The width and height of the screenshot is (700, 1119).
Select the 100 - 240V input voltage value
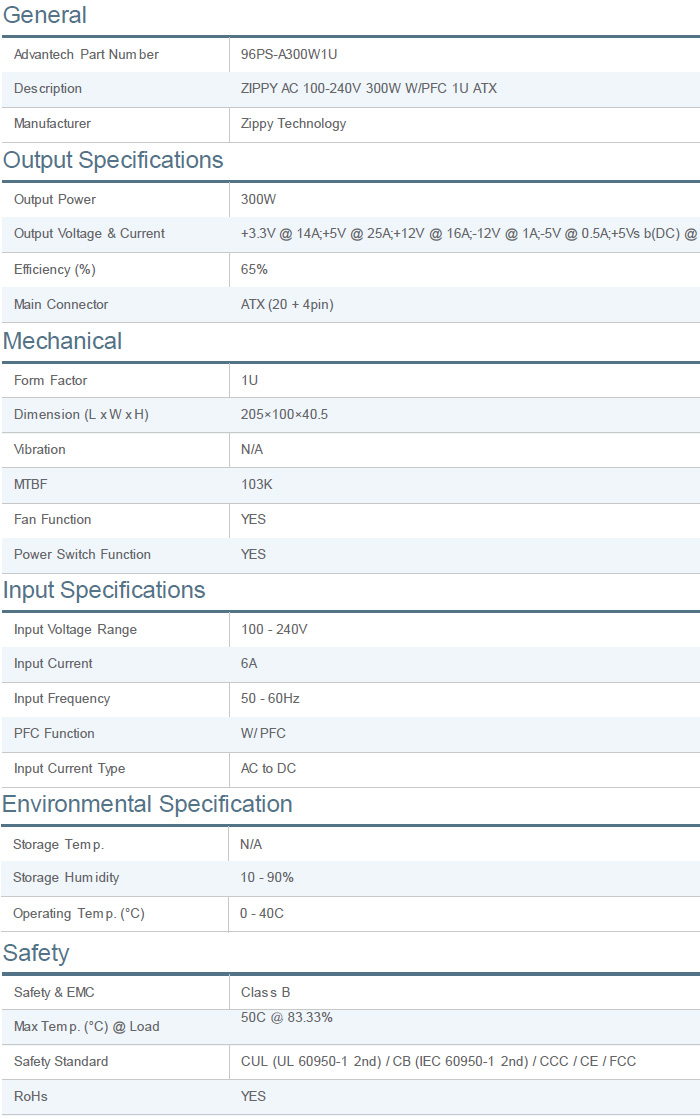coord(274,630)
